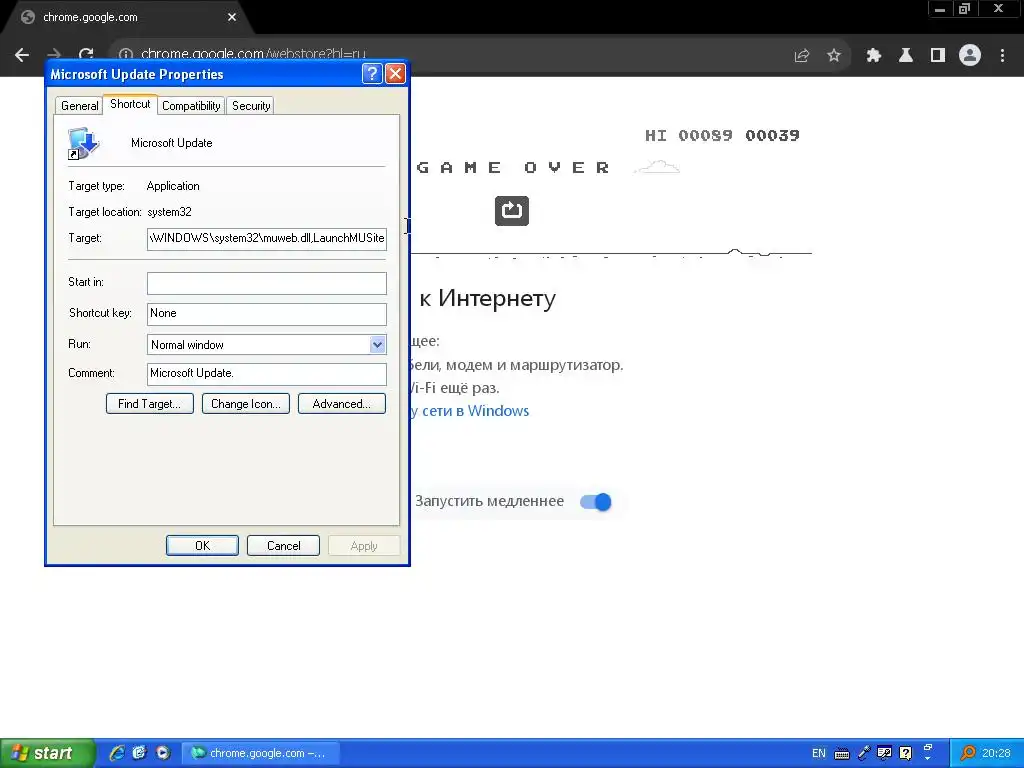Click the HI 00089 00039 score
The image size is (1024, 768).
[x=722, y=135]
